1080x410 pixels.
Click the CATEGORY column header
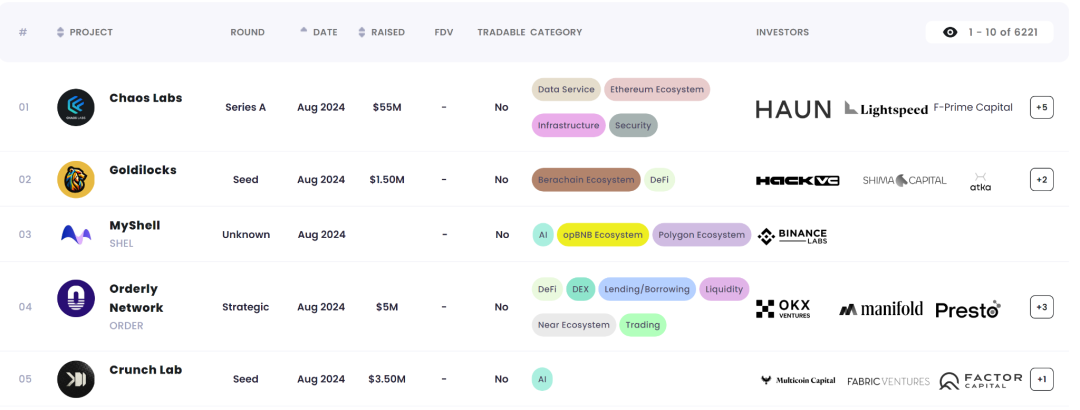[556, 32]
